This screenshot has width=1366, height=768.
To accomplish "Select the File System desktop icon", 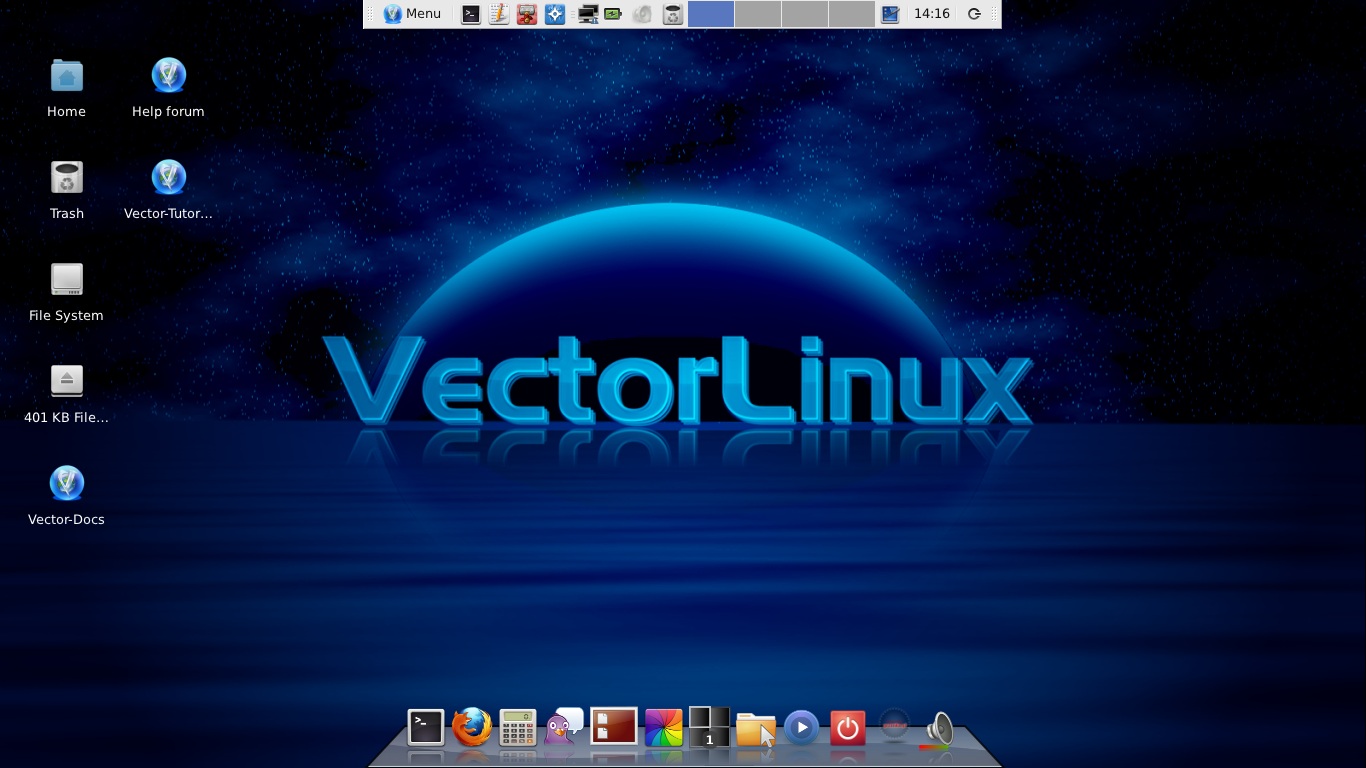I will [x=67, y=279].
